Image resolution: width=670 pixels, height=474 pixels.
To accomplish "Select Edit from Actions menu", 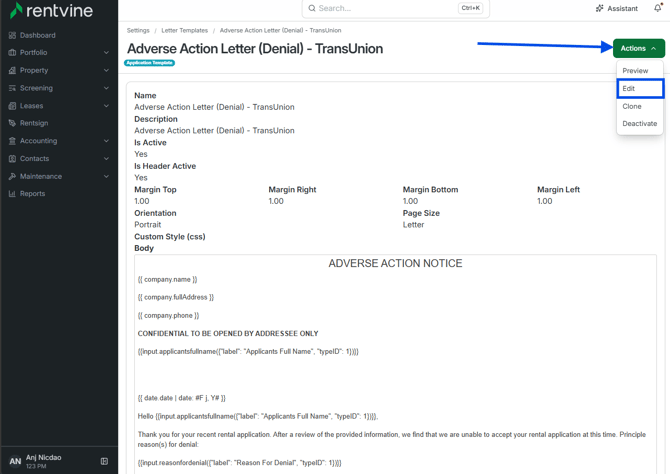I will click(640, 88).
